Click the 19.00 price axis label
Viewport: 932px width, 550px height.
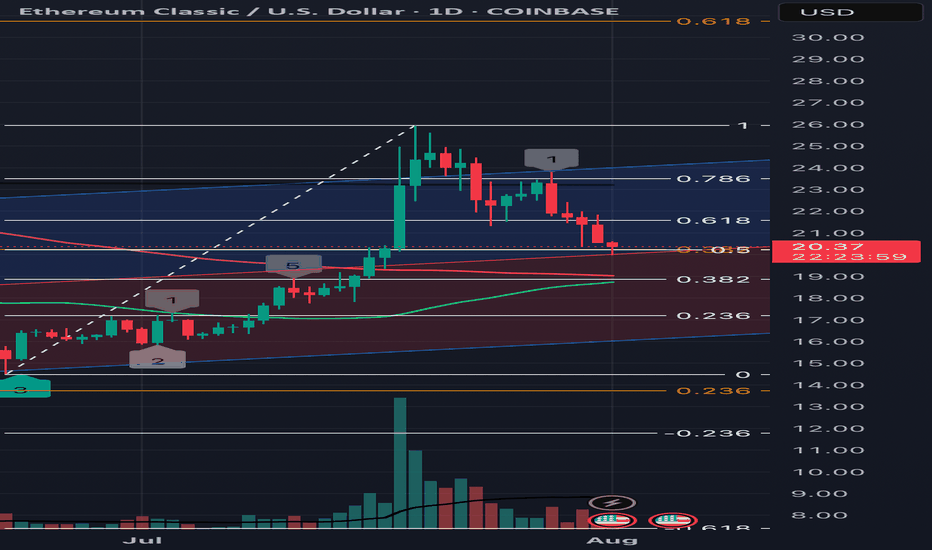(828, 277)
